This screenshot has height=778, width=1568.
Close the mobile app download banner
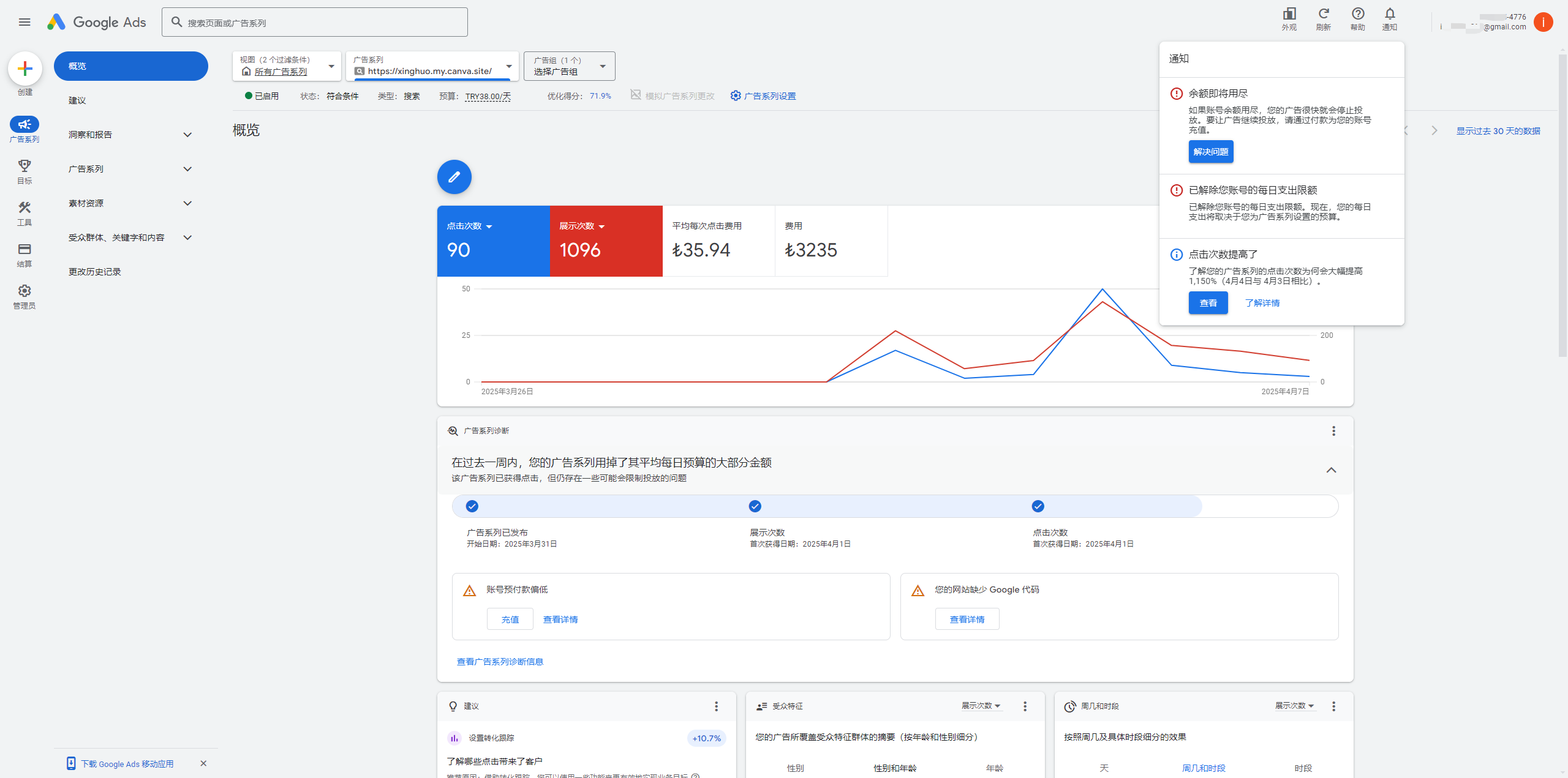click(x=203, y=763)
